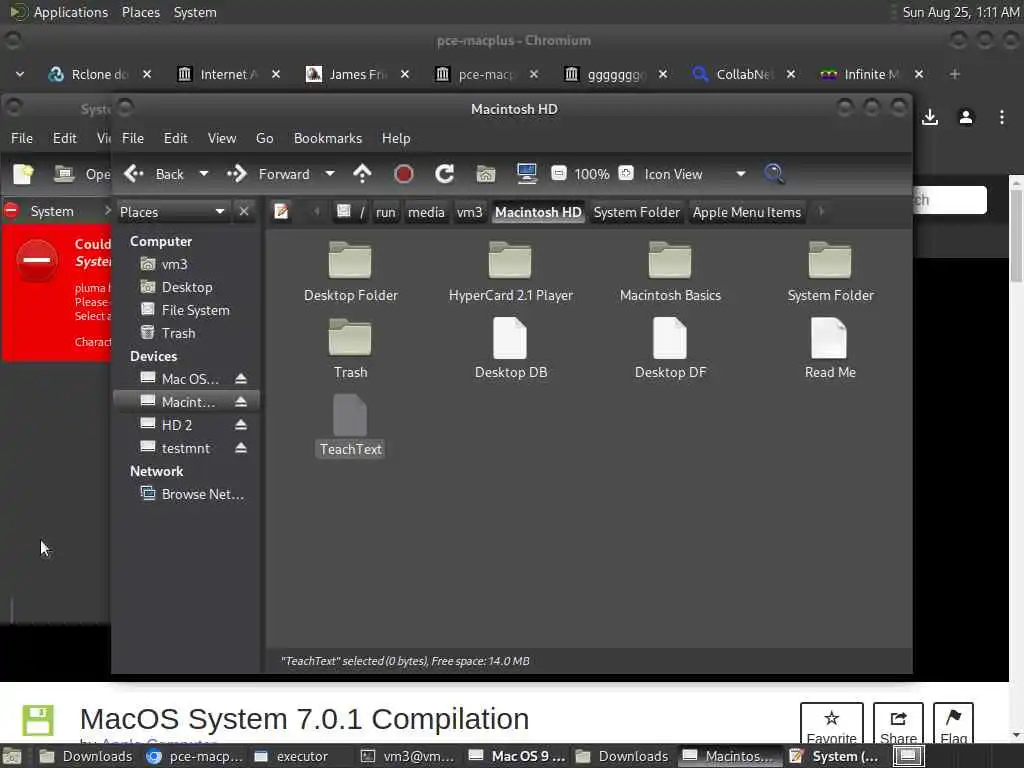Open the View menu

click(x=221, y=138)
